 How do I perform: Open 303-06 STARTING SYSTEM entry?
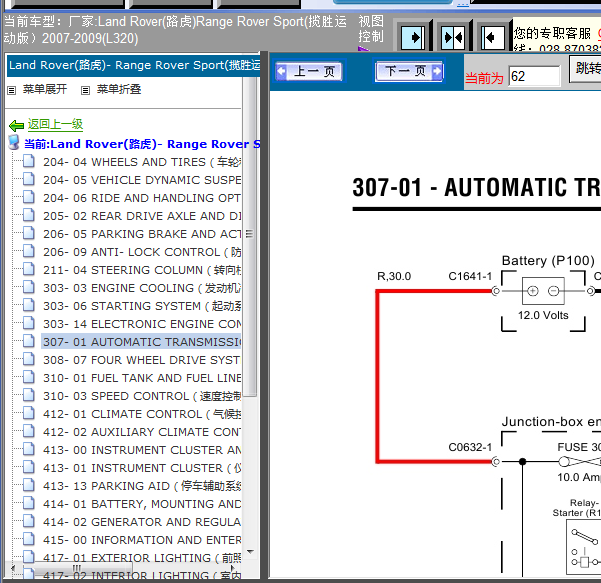142,306
